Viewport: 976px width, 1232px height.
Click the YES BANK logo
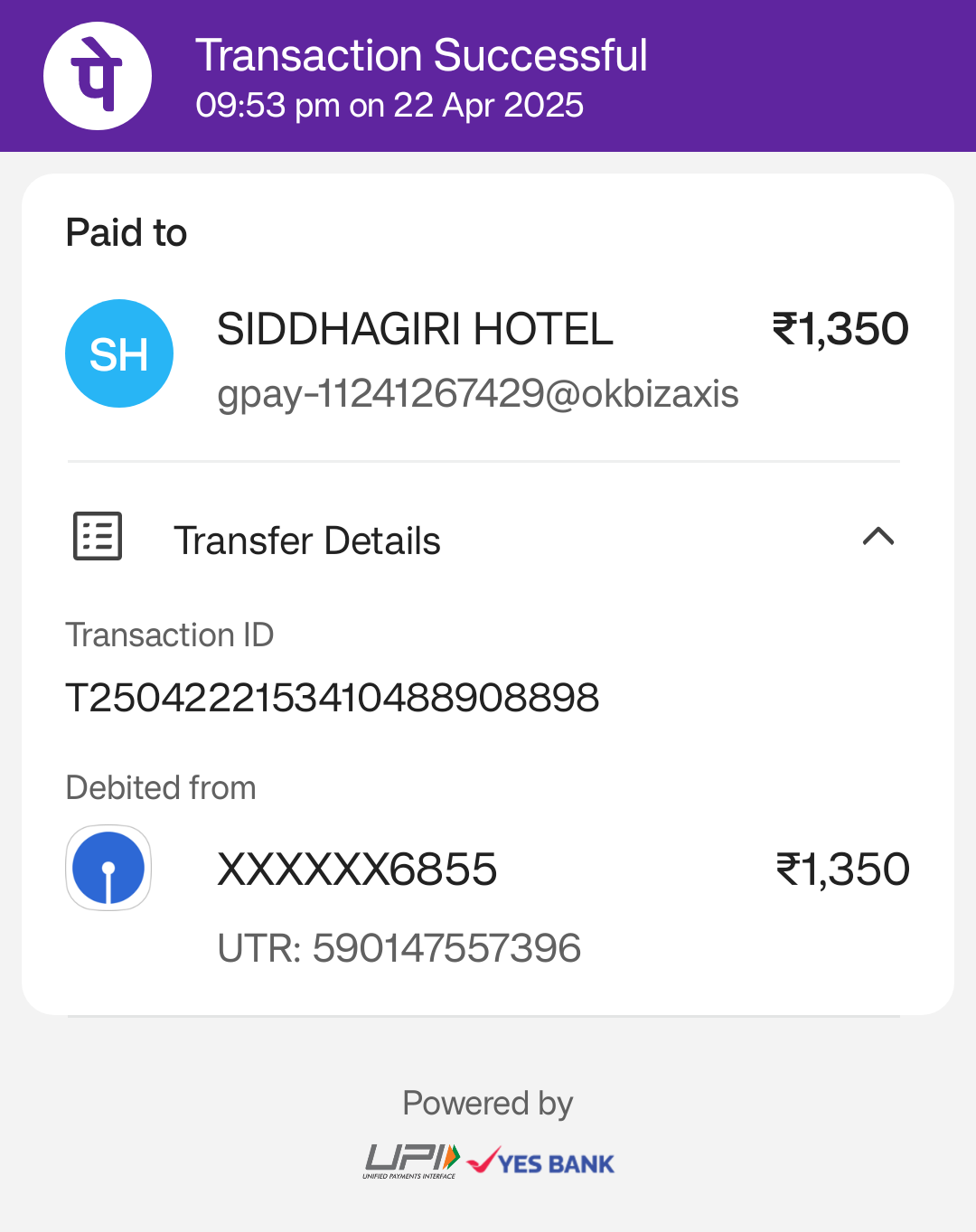pos(540,1161)
